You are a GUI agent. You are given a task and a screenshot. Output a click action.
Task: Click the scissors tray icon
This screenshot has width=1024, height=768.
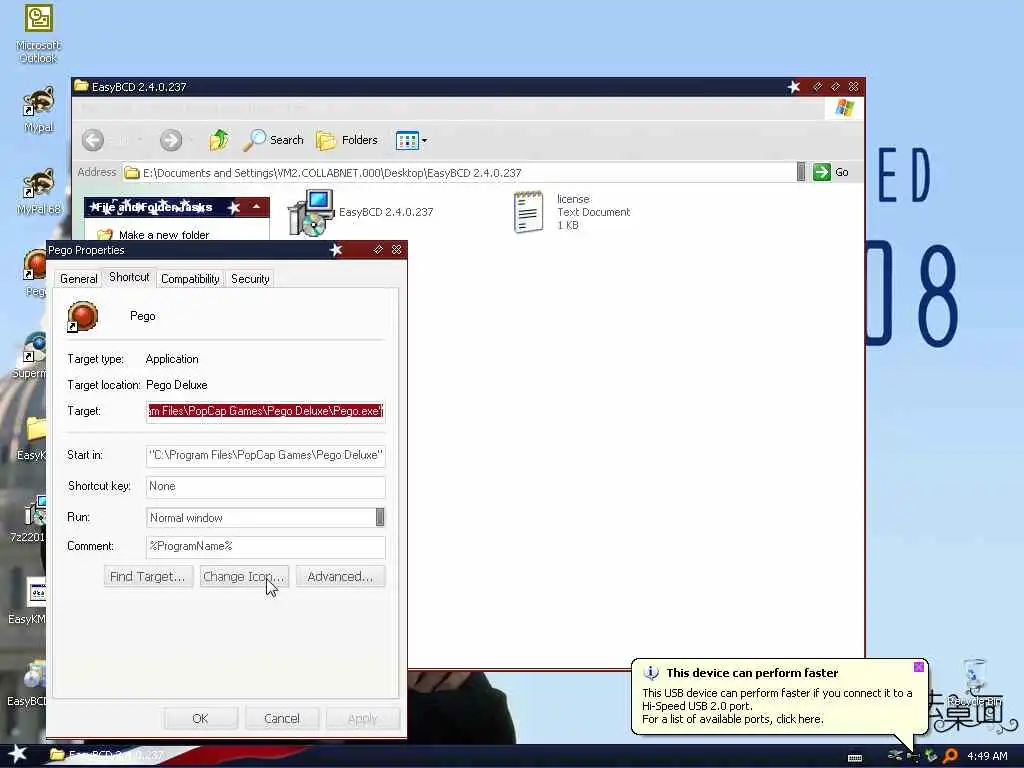click(x=895, y=756)
